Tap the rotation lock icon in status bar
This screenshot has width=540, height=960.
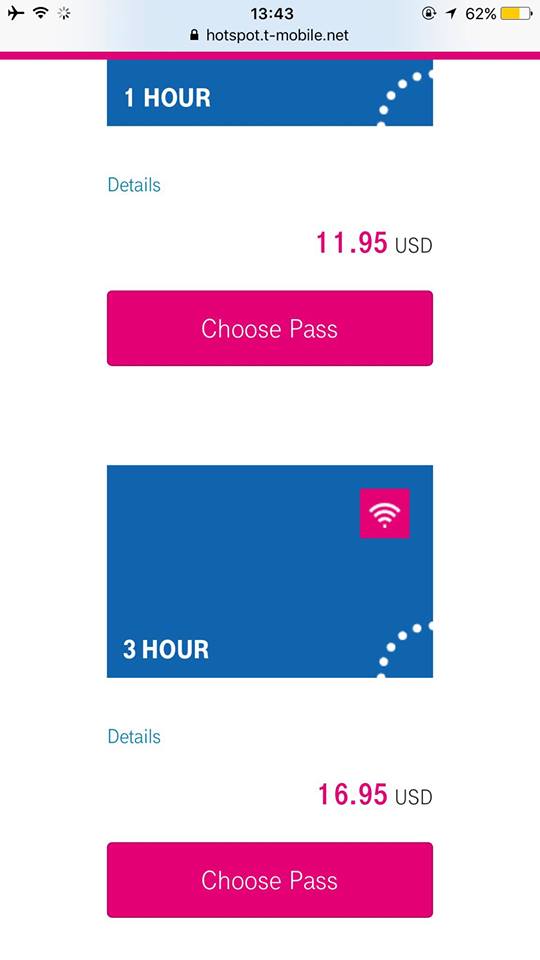pos(429,13)
